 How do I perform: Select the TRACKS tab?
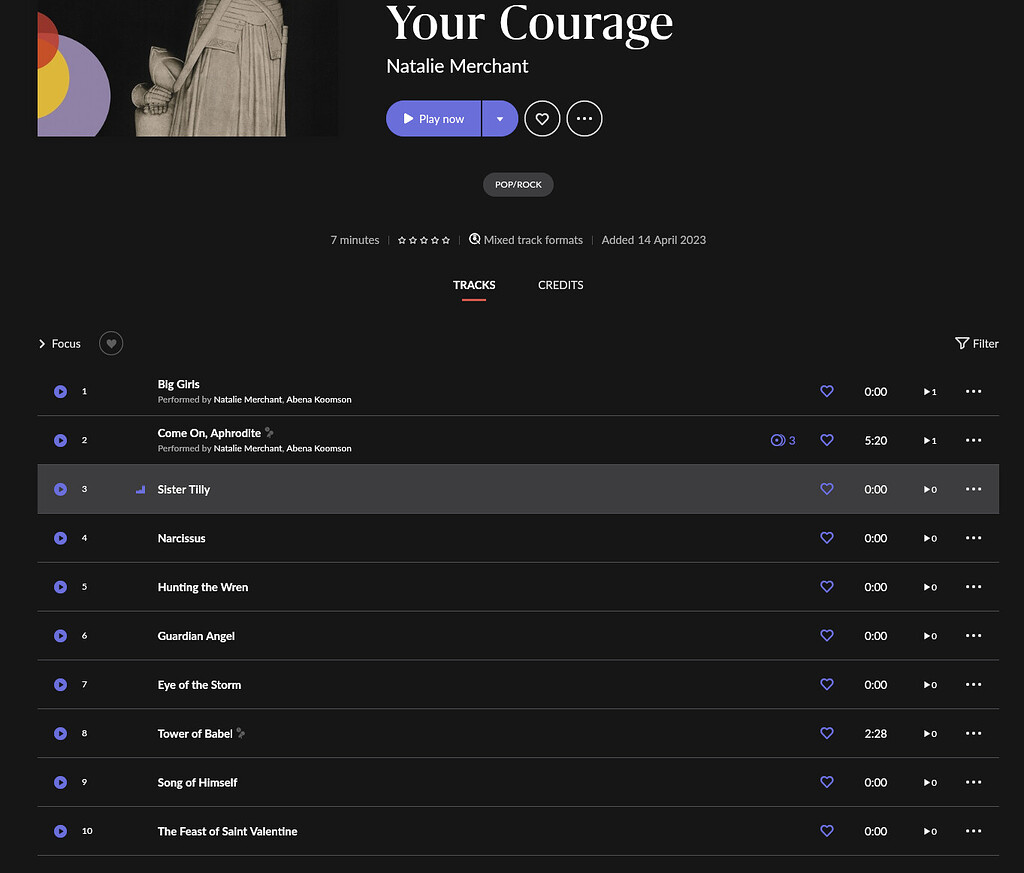pyautogui.click(x=474, y=285)
